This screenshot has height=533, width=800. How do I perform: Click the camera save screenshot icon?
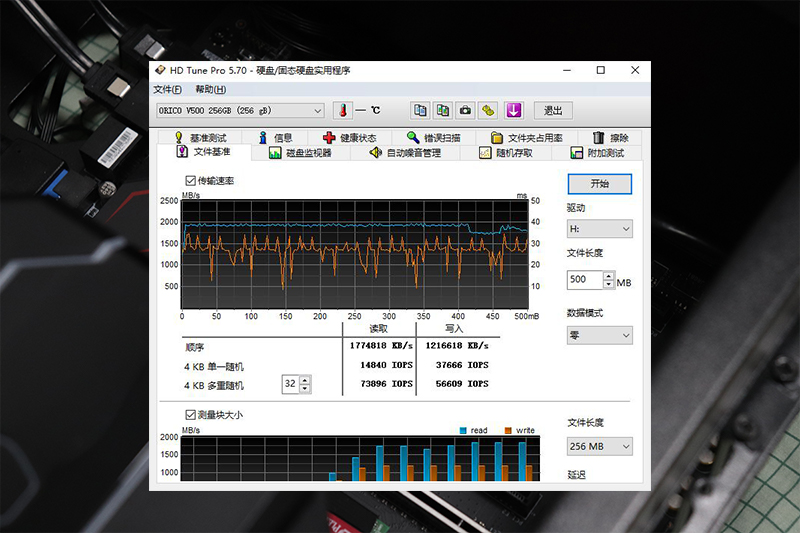point(465,110)
